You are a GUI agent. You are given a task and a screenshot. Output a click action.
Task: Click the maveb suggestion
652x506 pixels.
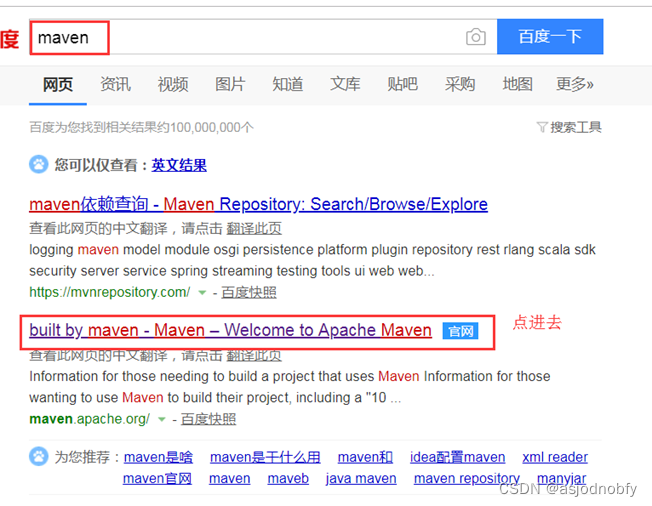(x=288, y=479)
